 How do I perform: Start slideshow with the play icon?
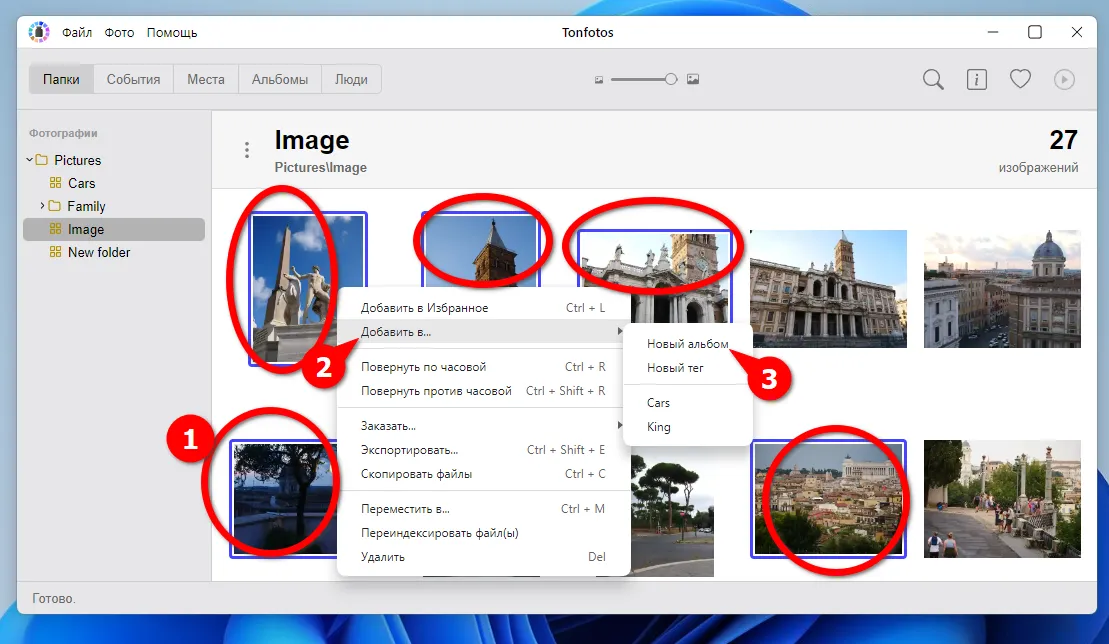(1064, 80)
